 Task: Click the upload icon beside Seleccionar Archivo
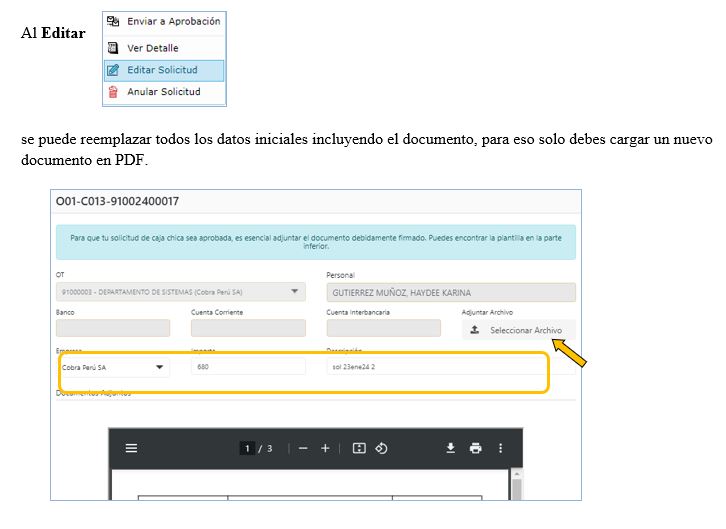(x=475, y=330)
